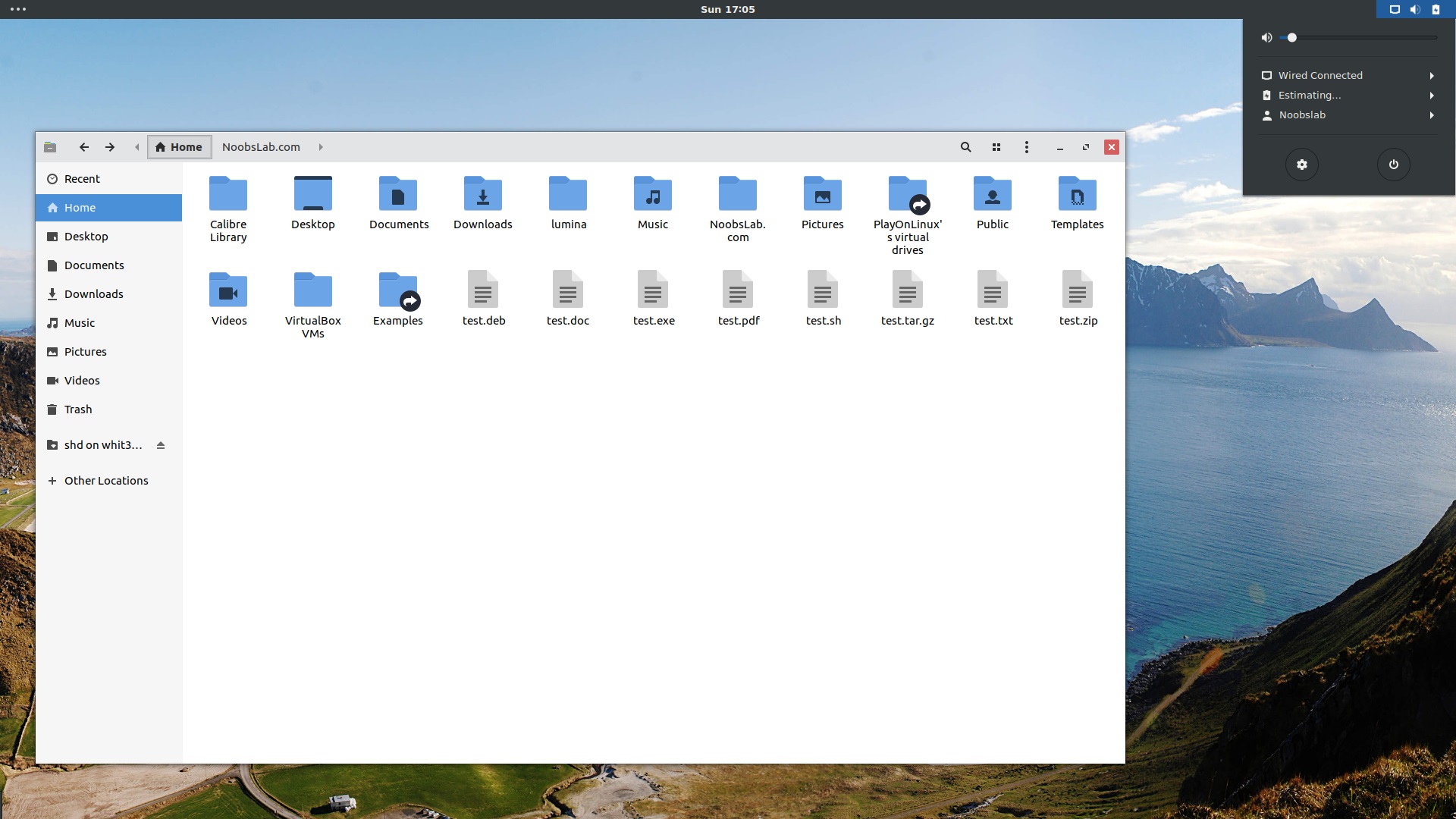Navigate forward using the forward arrow
Image resolution: width=1456 pixels, height=819 pixels.
coord(109,147)
